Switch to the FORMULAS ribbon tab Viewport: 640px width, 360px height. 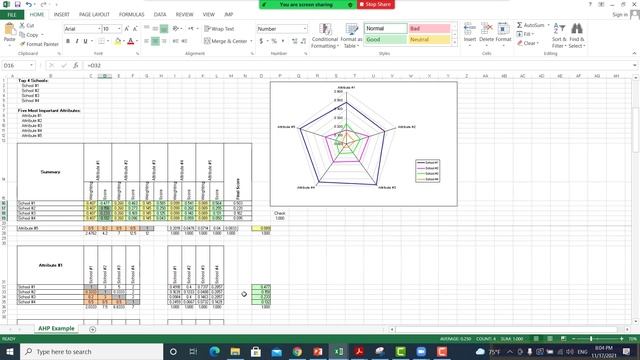(131, 15)
